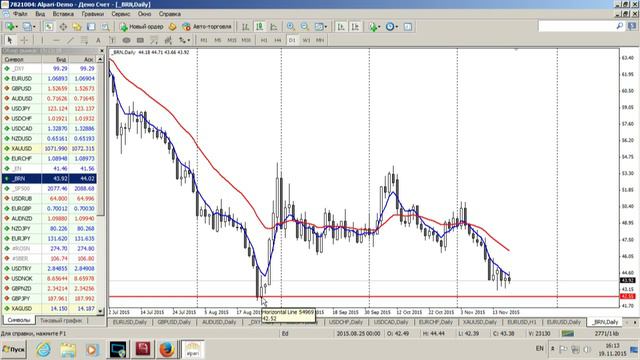
Task: Switch to the EURUSD,H1 chart tab
Action: coord(521,322)
